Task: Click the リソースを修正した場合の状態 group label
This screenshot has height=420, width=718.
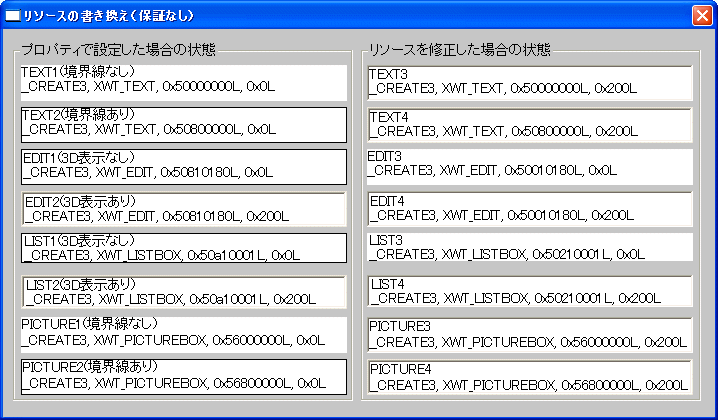Action: (x=459, y=49)
